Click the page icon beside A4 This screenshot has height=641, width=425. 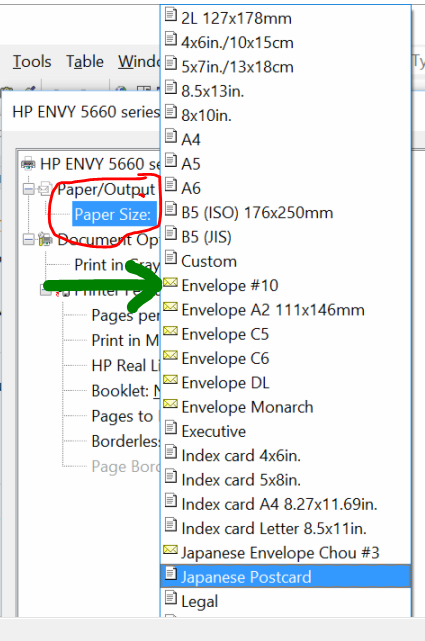[171, 136]
